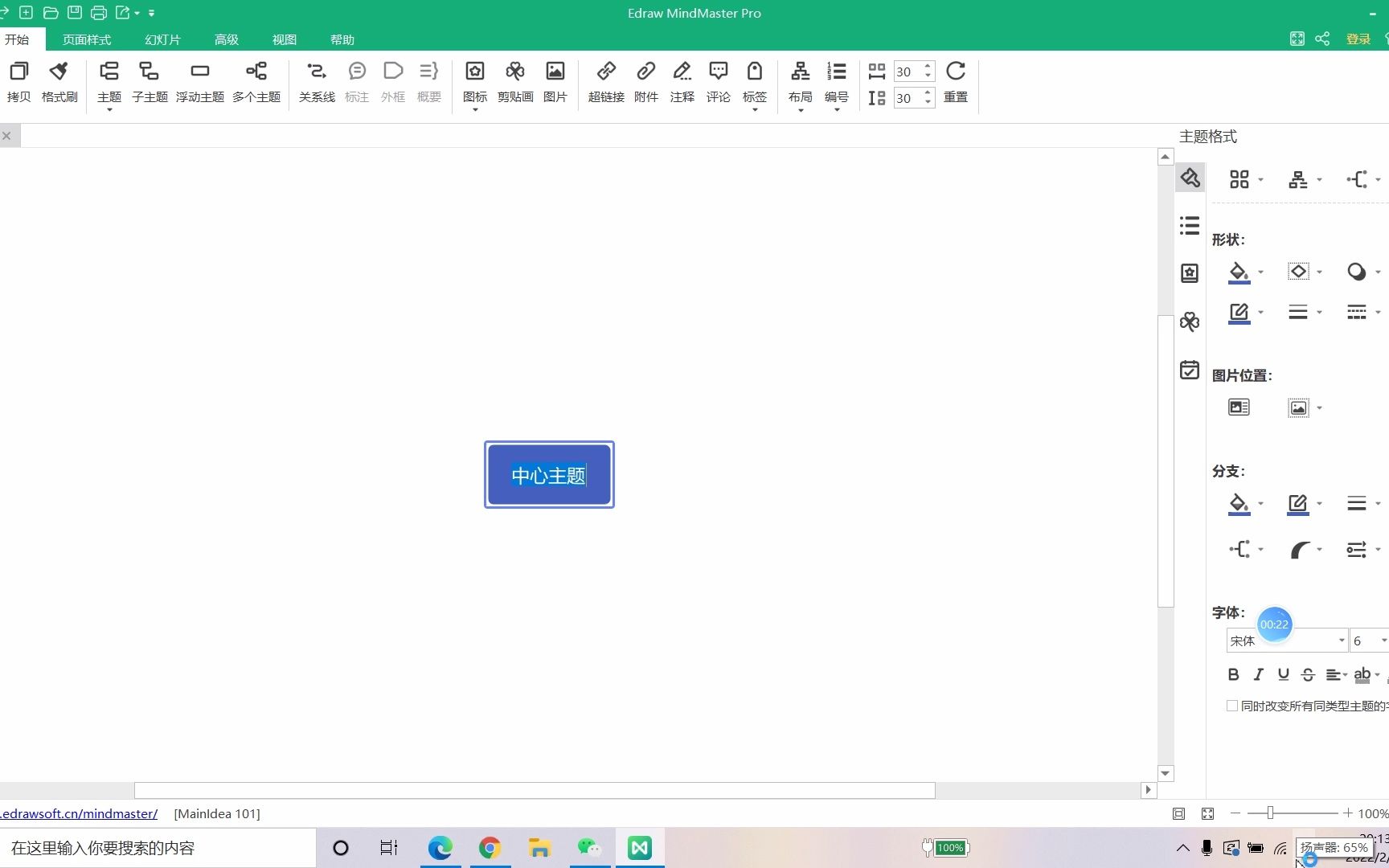This screenshot has width=1389, height=868.
Task: Open WeChat from the taskbar
Action: [589, 848]
